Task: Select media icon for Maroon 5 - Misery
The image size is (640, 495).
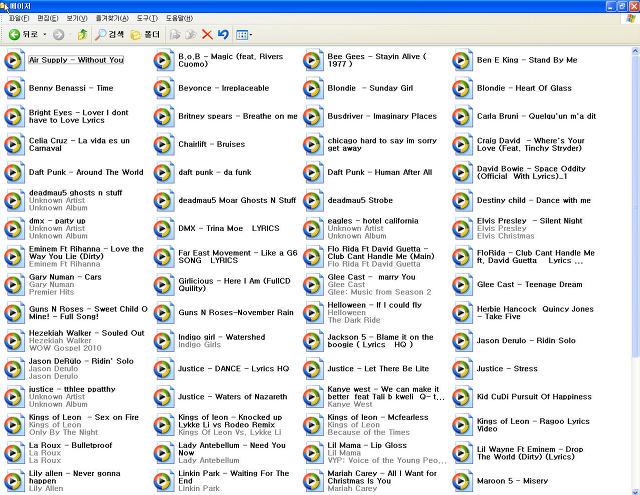Action: [463, 481]
